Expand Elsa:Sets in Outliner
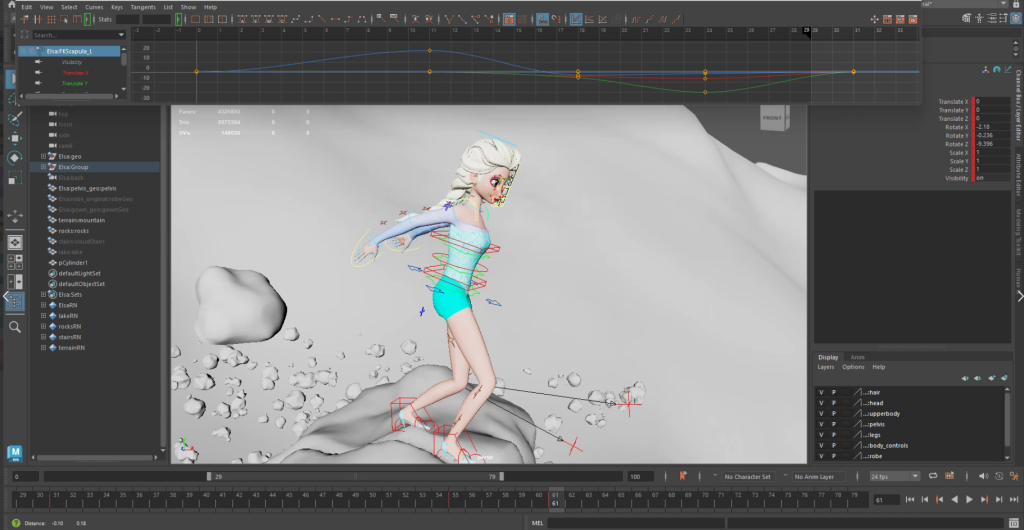The width and height of the screenshot is (1024, 530). pos(44,294)
